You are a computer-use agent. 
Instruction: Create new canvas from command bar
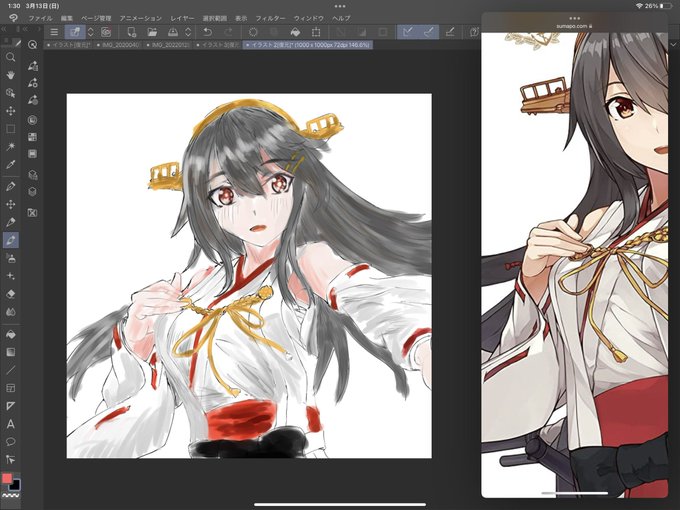131,32
